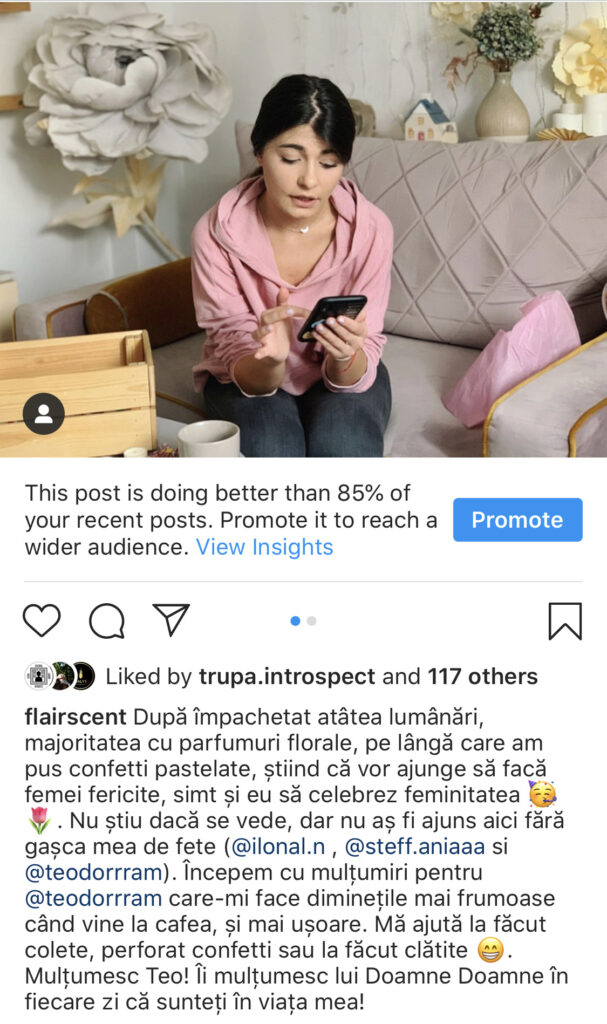Click the third liker avatar thumbnail
Screen dimensions: 607x1024
click(83, 676)
